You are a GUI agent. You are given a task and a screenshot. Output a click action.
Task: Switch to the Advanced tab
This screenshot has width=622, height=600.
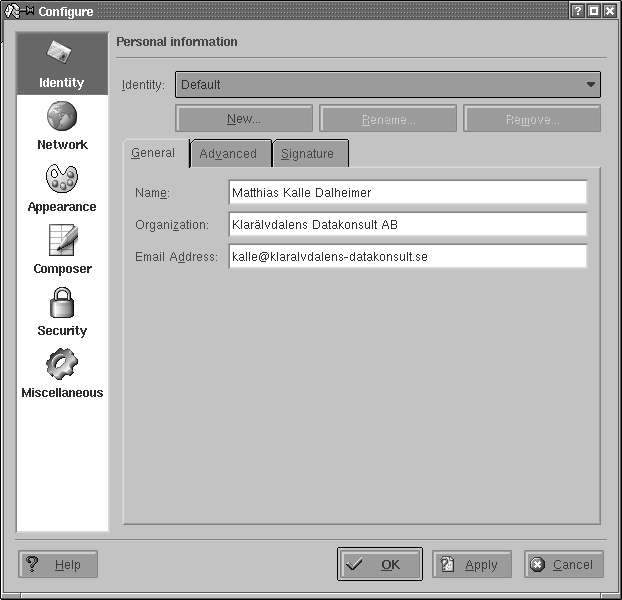pos(231,153)
